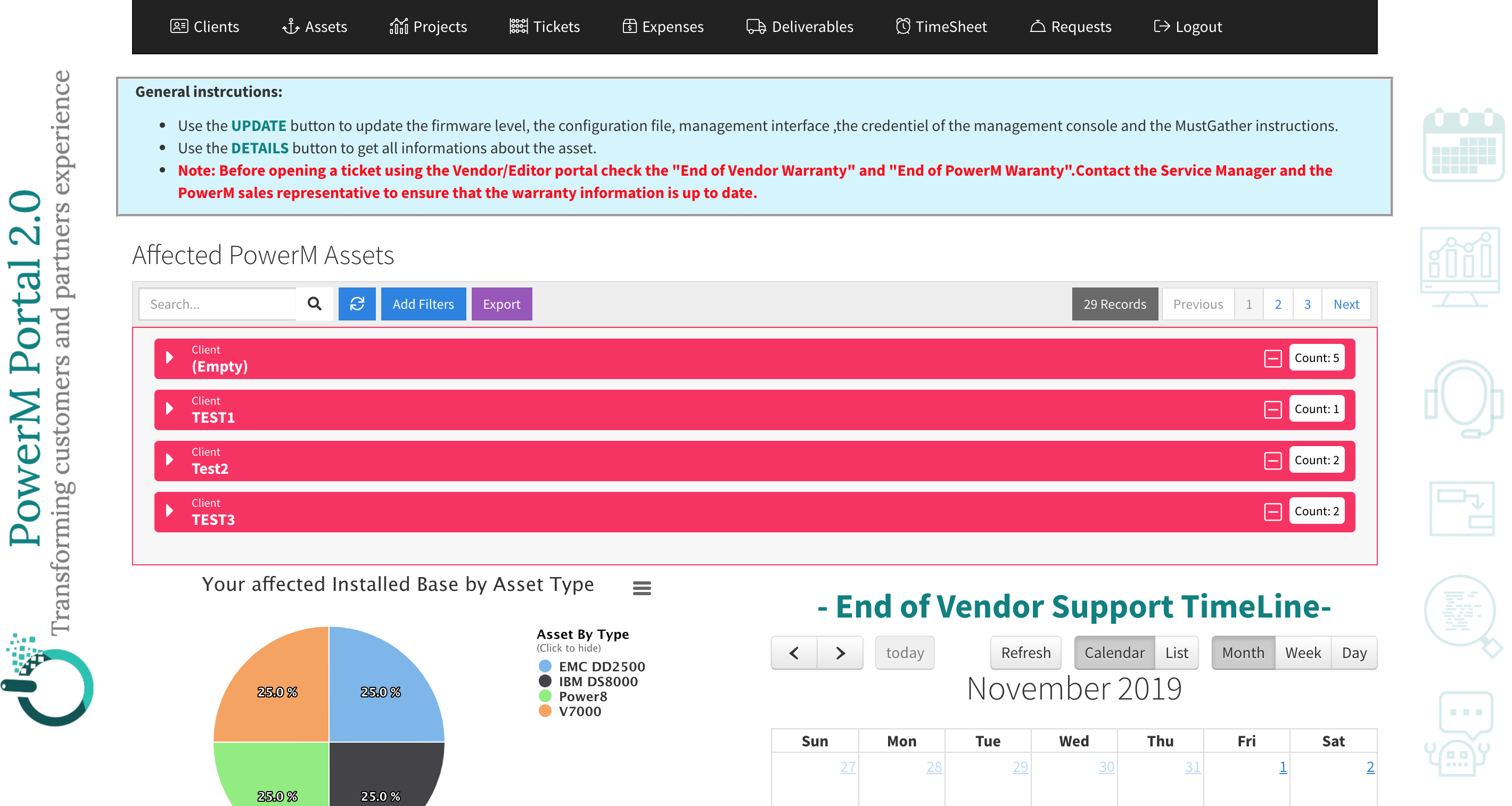The width and height of the screenshot is (1512, 806).
Task: Switch to Calendar view
Action: 1114,652
